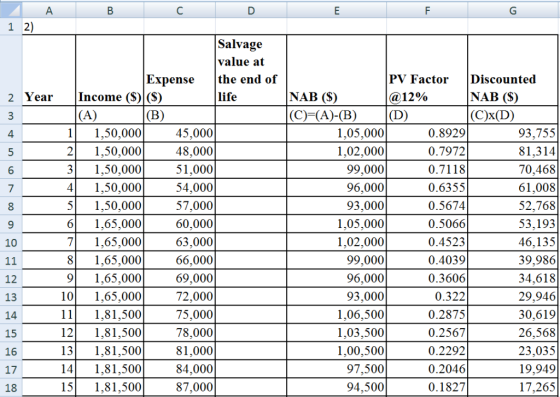Select column E header
The height and width of the screenshot is (397, 560).
tap(336, 11)
